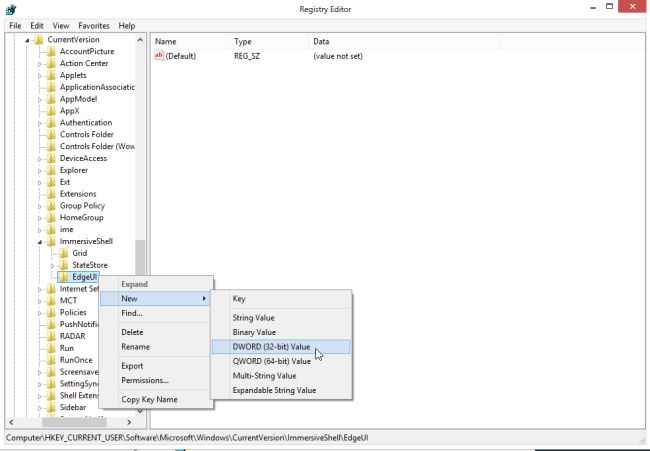Image resolution: width=650 pixels, height=451 pixels.
Task: Click the Authentication folder icon
Action: coord(51,123)
